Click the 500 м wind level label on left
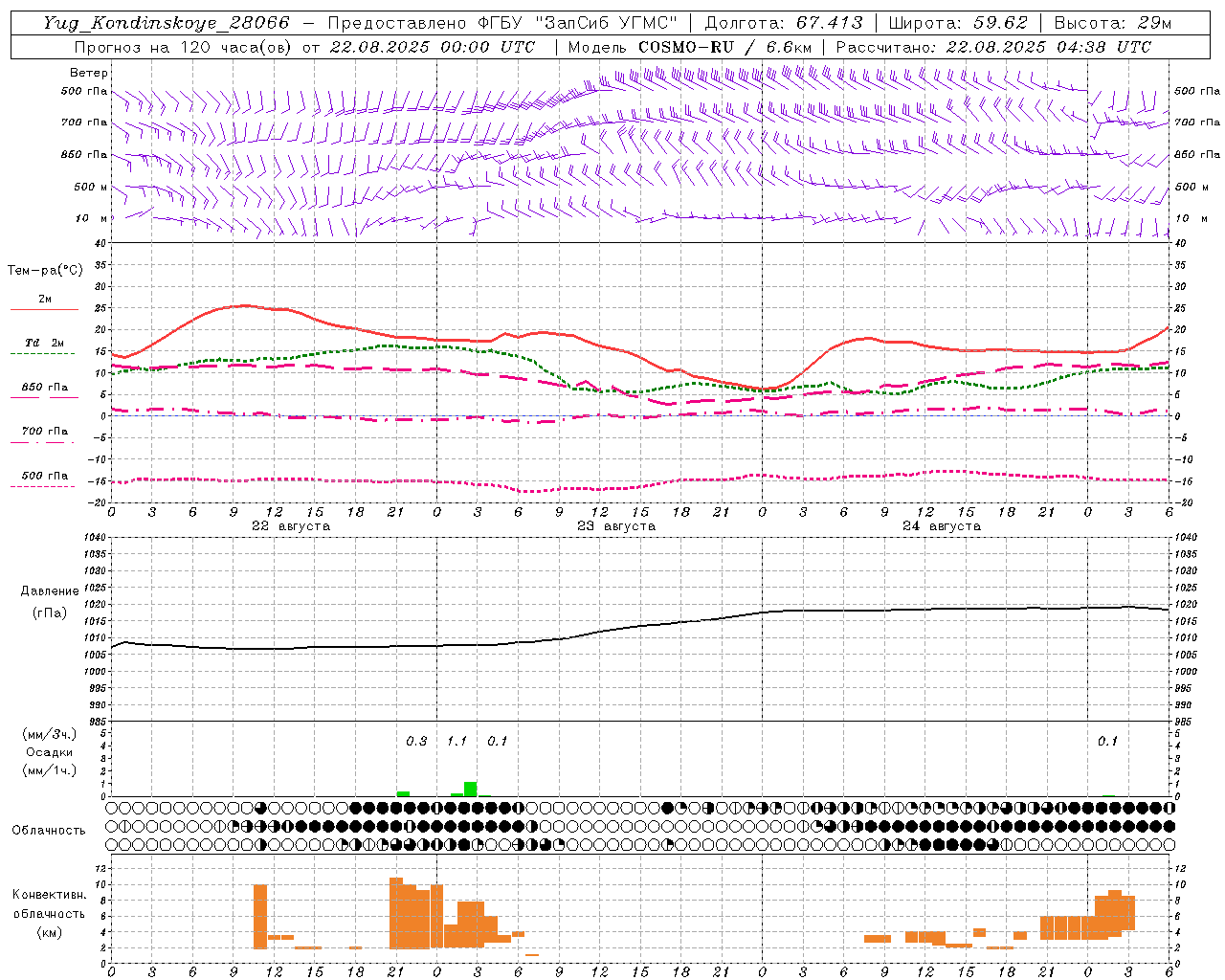Screen dimensions: 1225x980 point(91,187)
